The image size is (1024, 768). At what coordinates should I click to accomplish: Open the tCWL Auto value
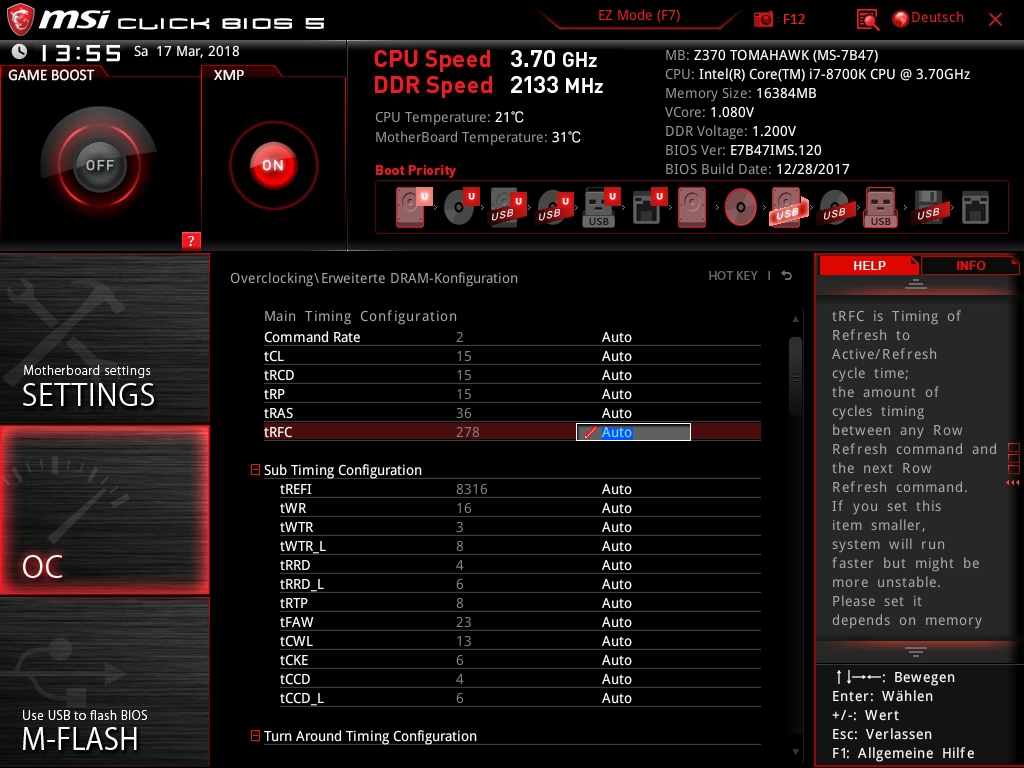pyautogui.click(x=616, y=641)
